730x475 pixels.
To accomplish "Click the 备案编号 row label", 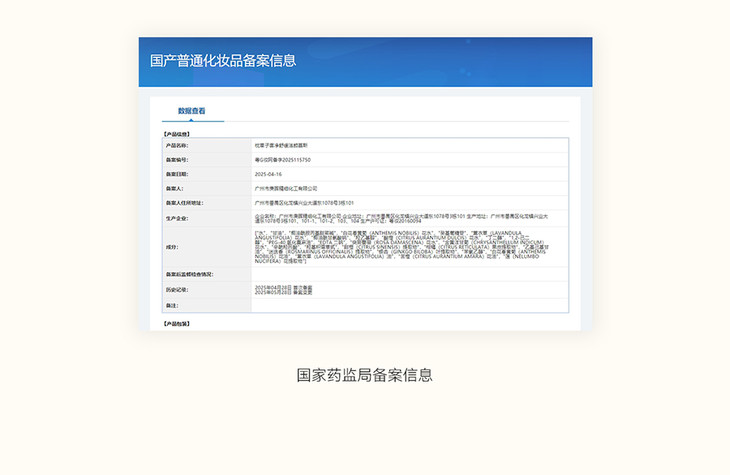I will point(176,159).
